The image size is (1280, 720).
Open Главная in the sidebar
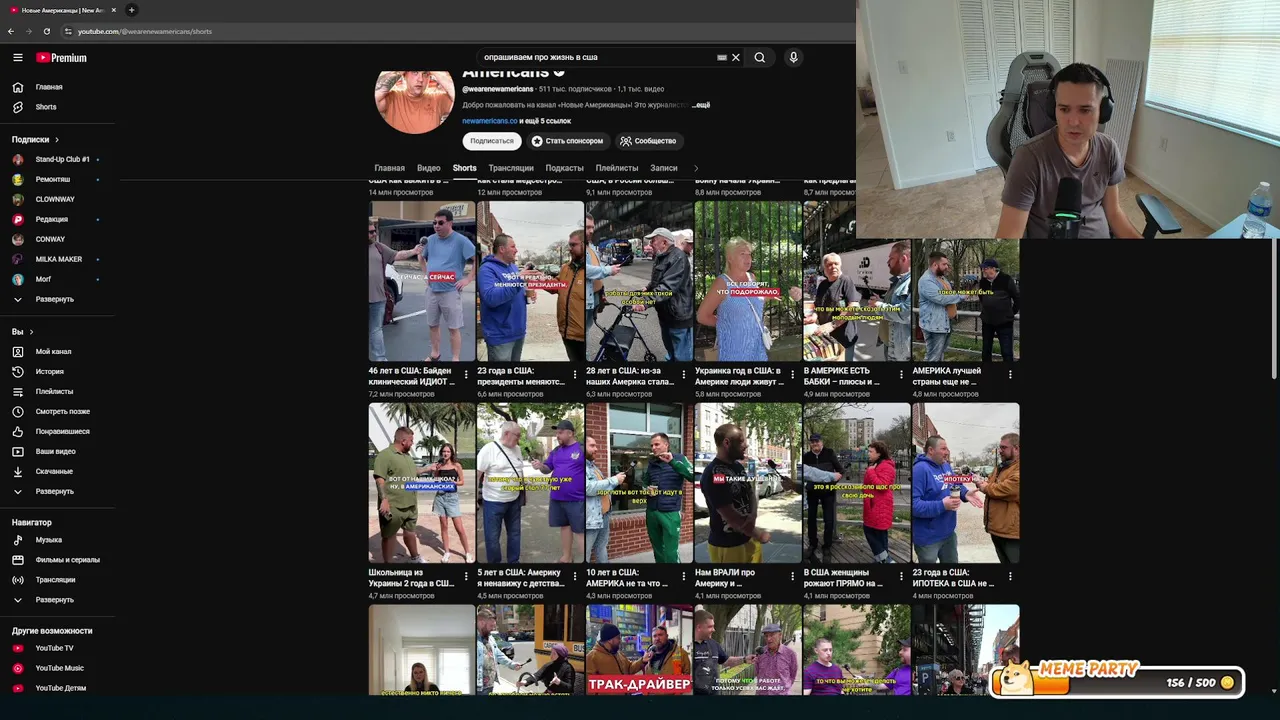(x=48, y=87)
